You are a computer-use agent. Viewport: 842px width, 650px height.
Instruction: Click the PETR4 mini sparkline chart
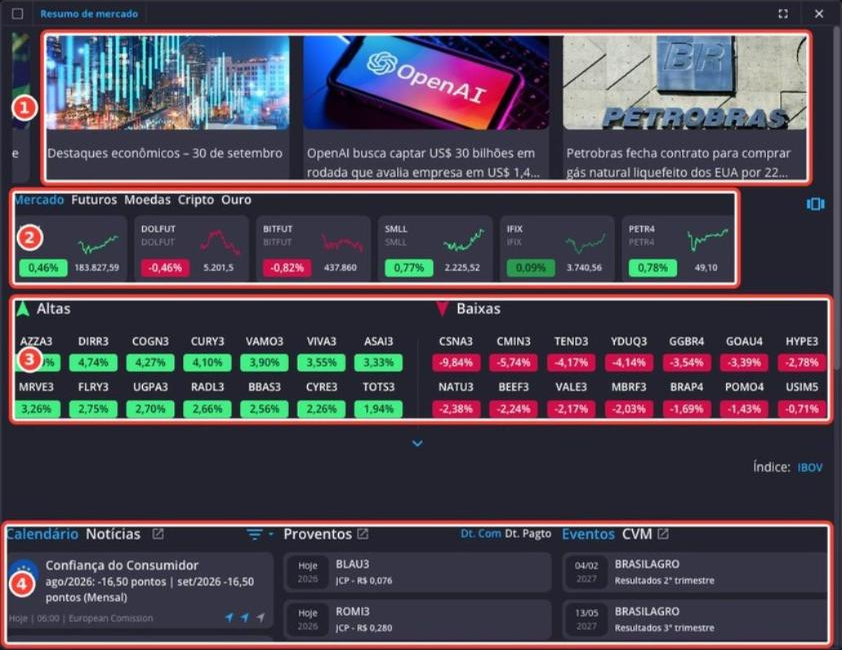point(708,240)
